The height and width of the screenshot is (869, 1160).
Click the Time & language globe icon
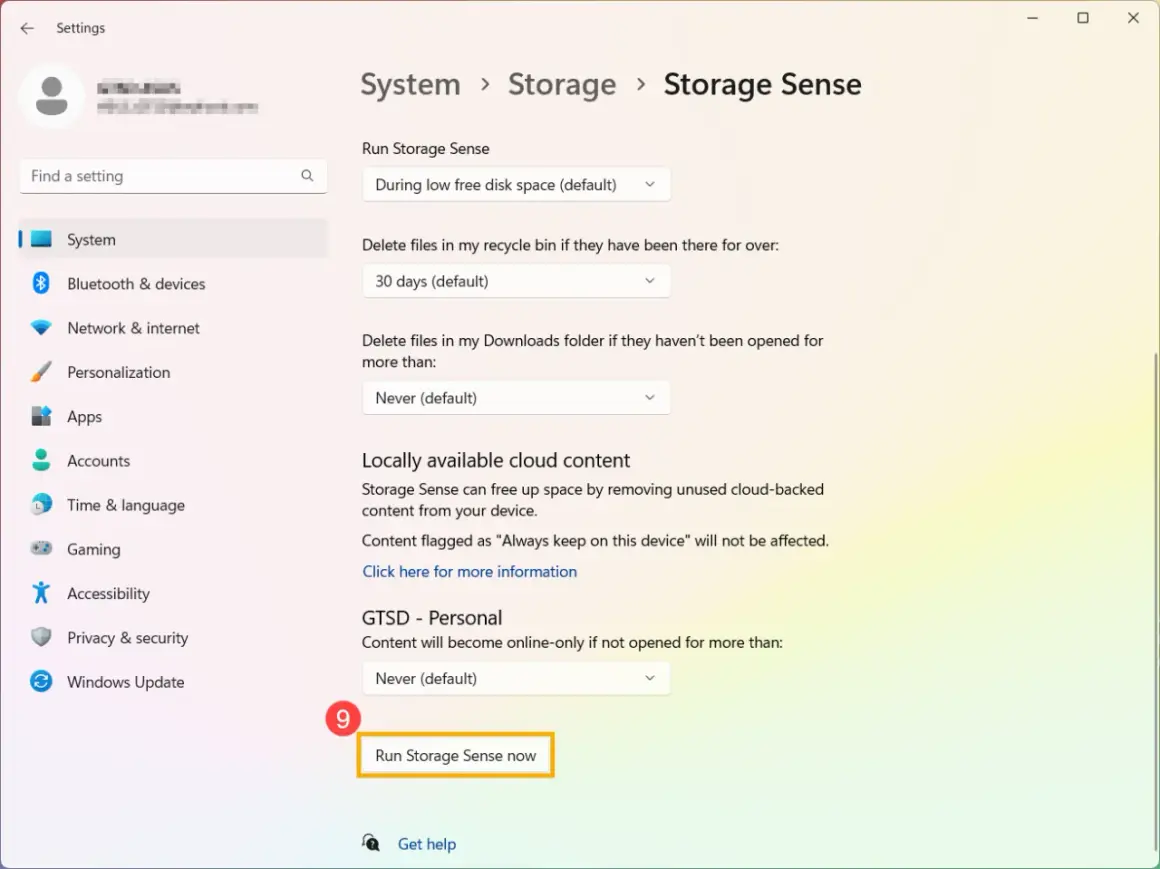[41, 504]
